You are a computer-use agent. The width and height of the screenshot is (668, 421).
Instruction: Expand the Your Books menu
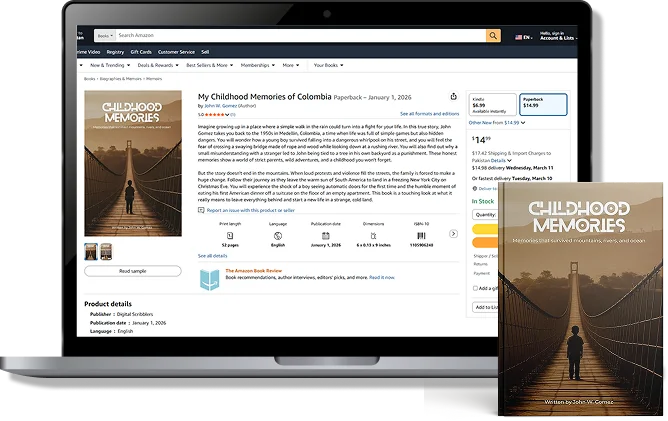pos(328,65)
